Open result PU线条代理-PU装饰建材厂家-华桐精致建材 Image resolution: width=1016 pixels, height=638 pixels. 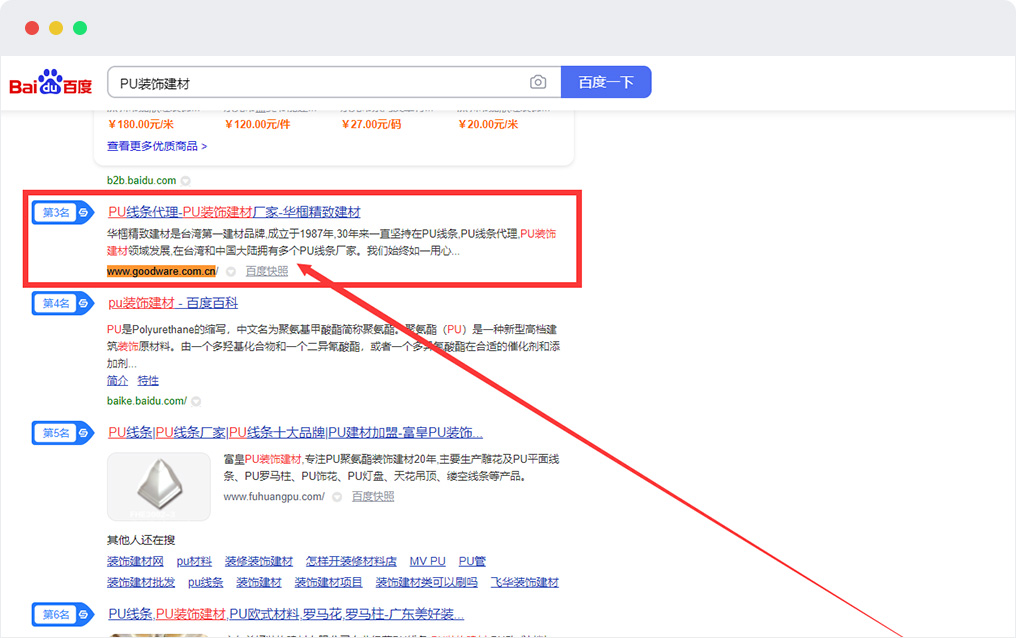click(234, 212)
